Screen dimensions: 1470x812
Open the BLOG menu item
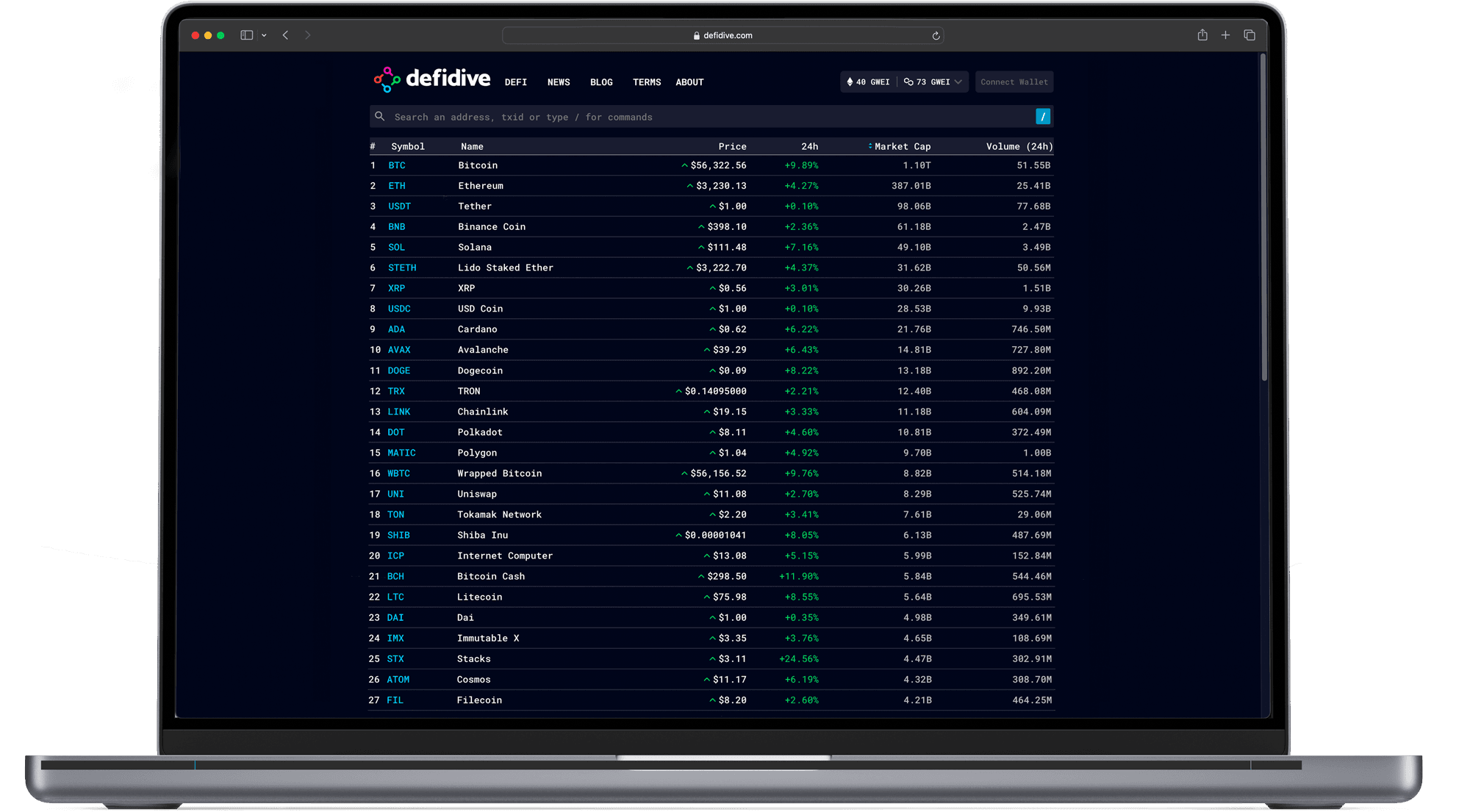(x=601, y=82)
